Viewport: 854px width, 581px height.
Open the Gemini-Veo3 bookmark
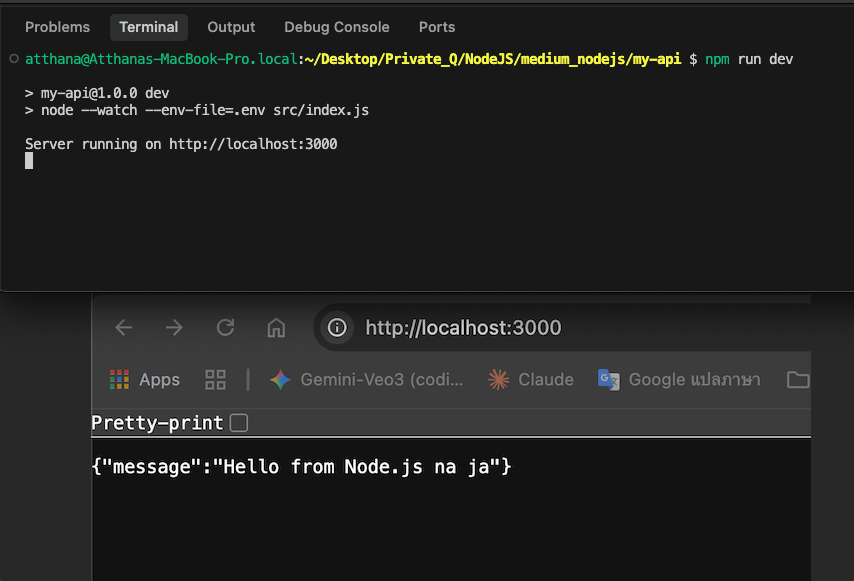[x=367, y=380]
